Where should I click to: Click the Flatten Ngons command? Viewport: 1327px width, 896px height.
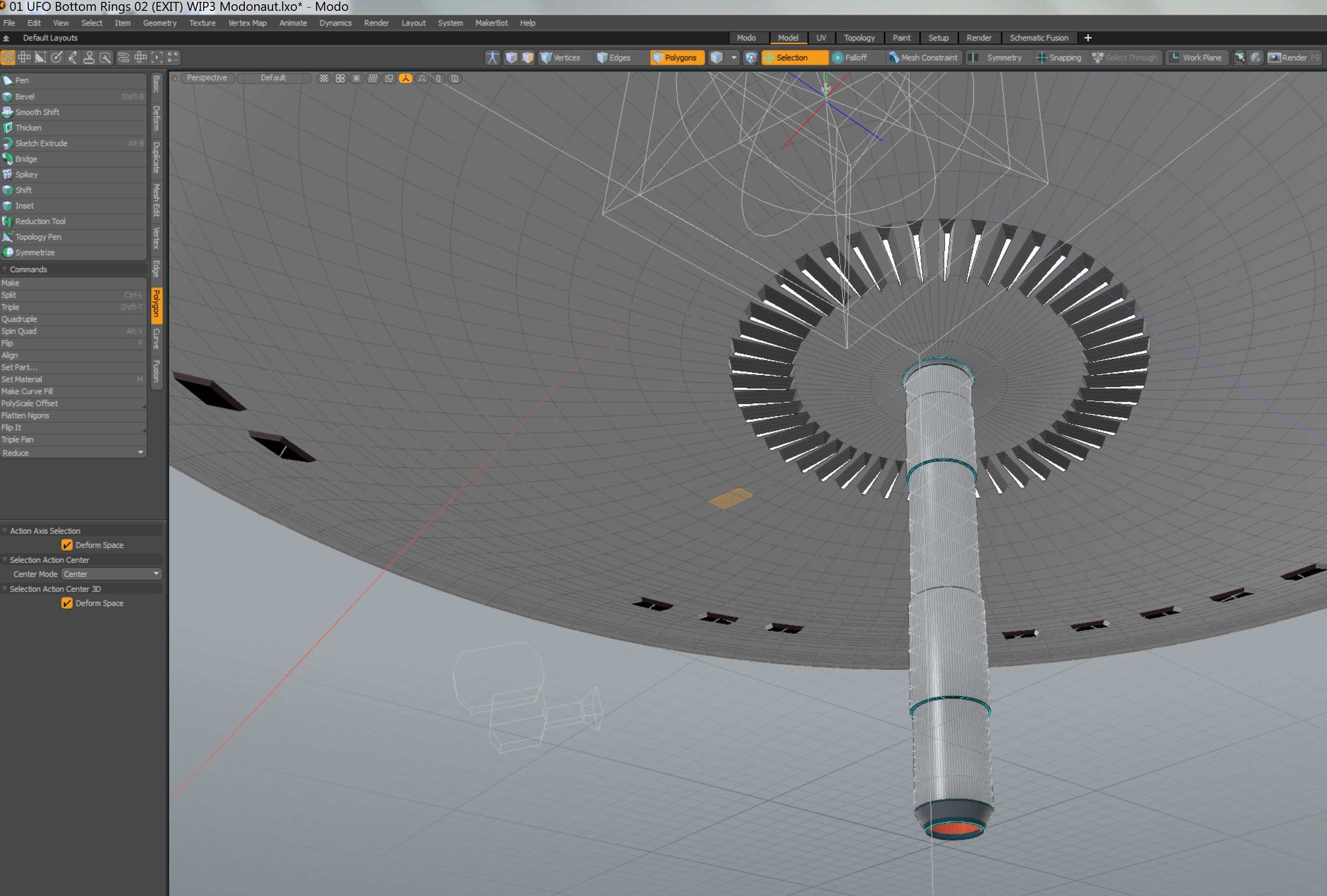pos(25,416)
